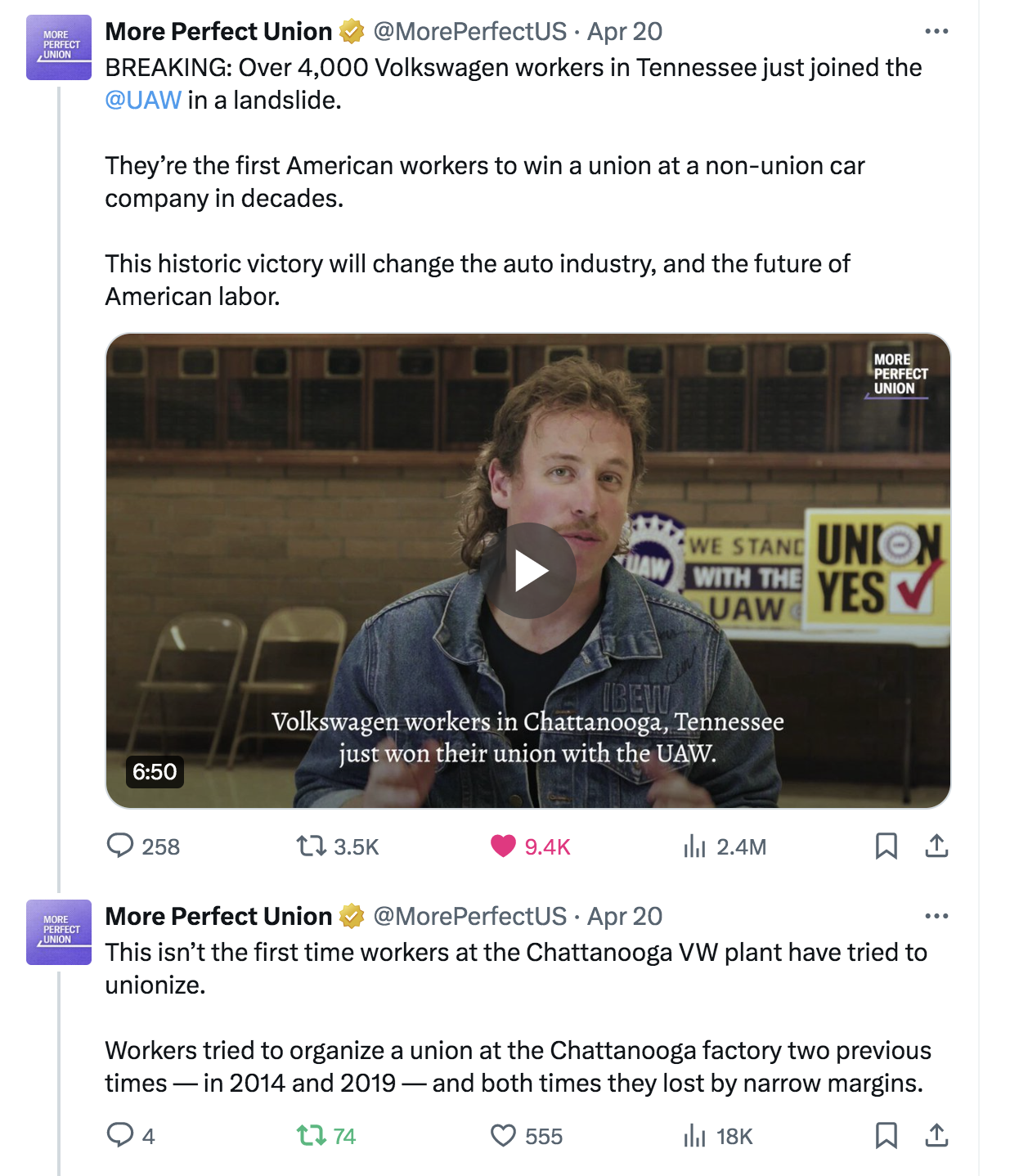
Task: Bookmark the second tweet about Chattanooga plant
Action: 887,1135
